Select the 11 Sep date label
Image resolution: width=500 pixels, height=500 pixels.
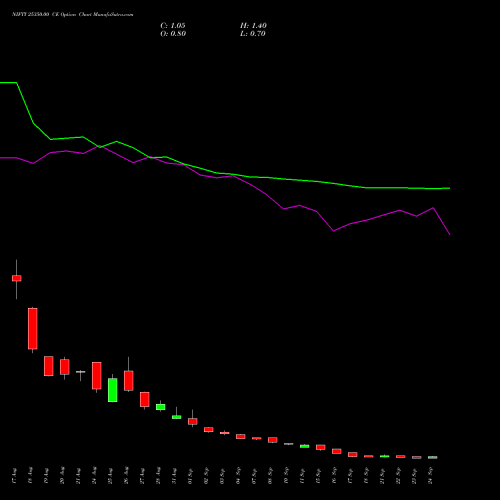(x=302, y=476)
